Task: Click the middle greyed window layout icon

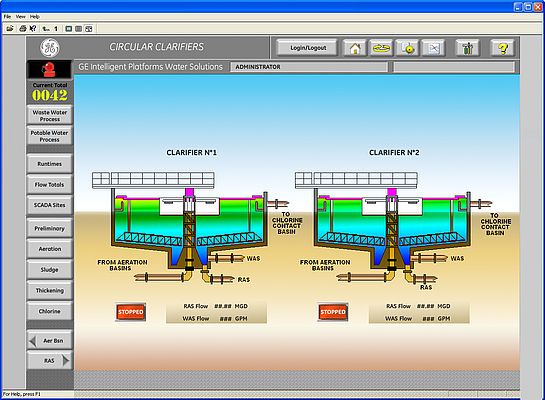Action: tap(79, 28)
